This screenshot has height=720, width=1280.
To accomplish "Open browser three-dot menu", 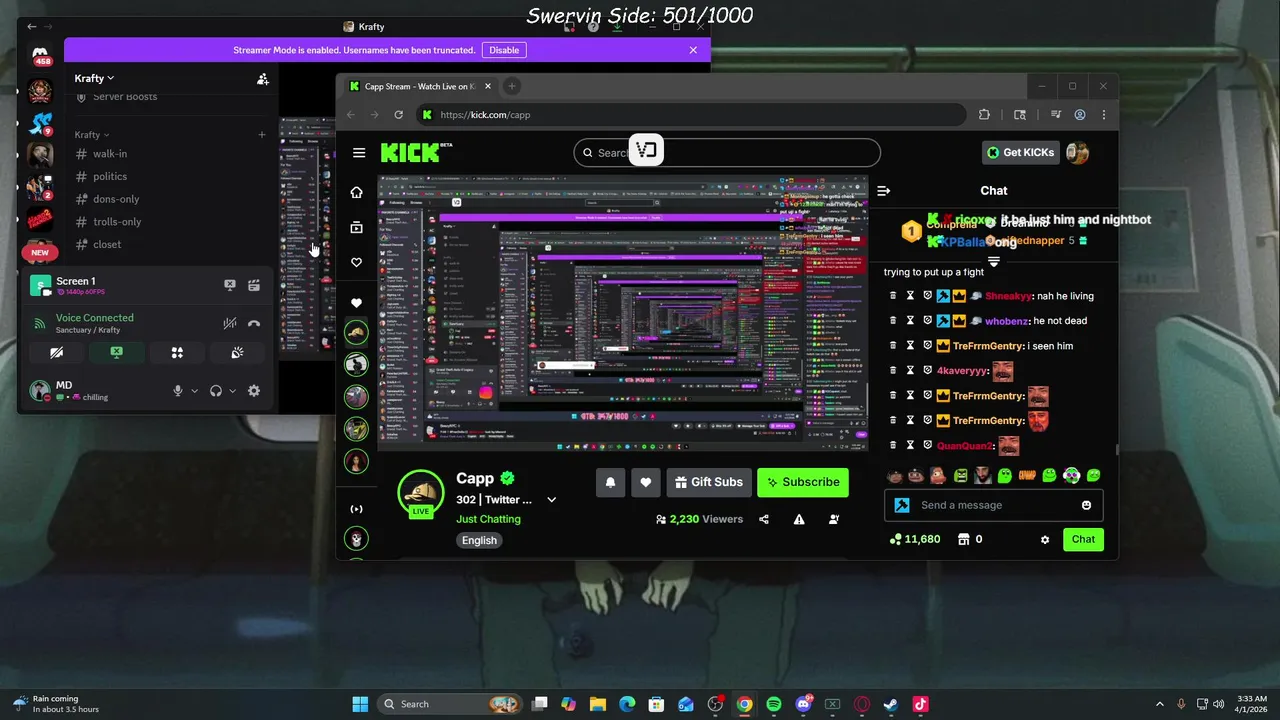I will (x=1103, y=115).
